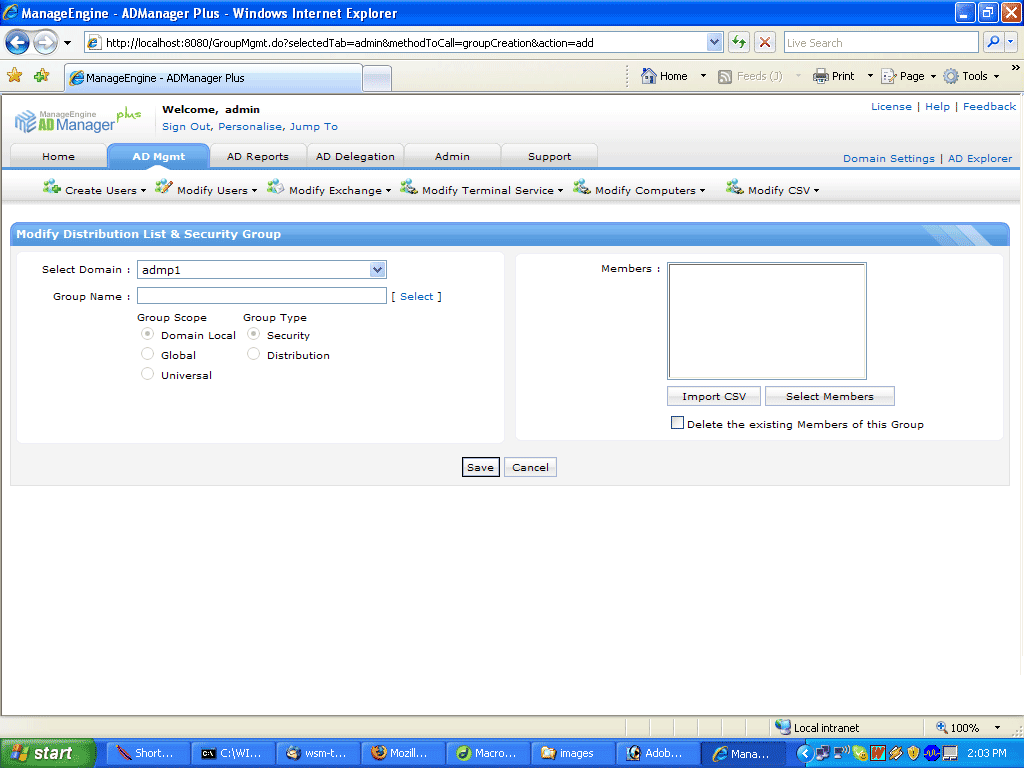
Task: Click the Modify Terminal Service icon
Action: pos(409,187)
